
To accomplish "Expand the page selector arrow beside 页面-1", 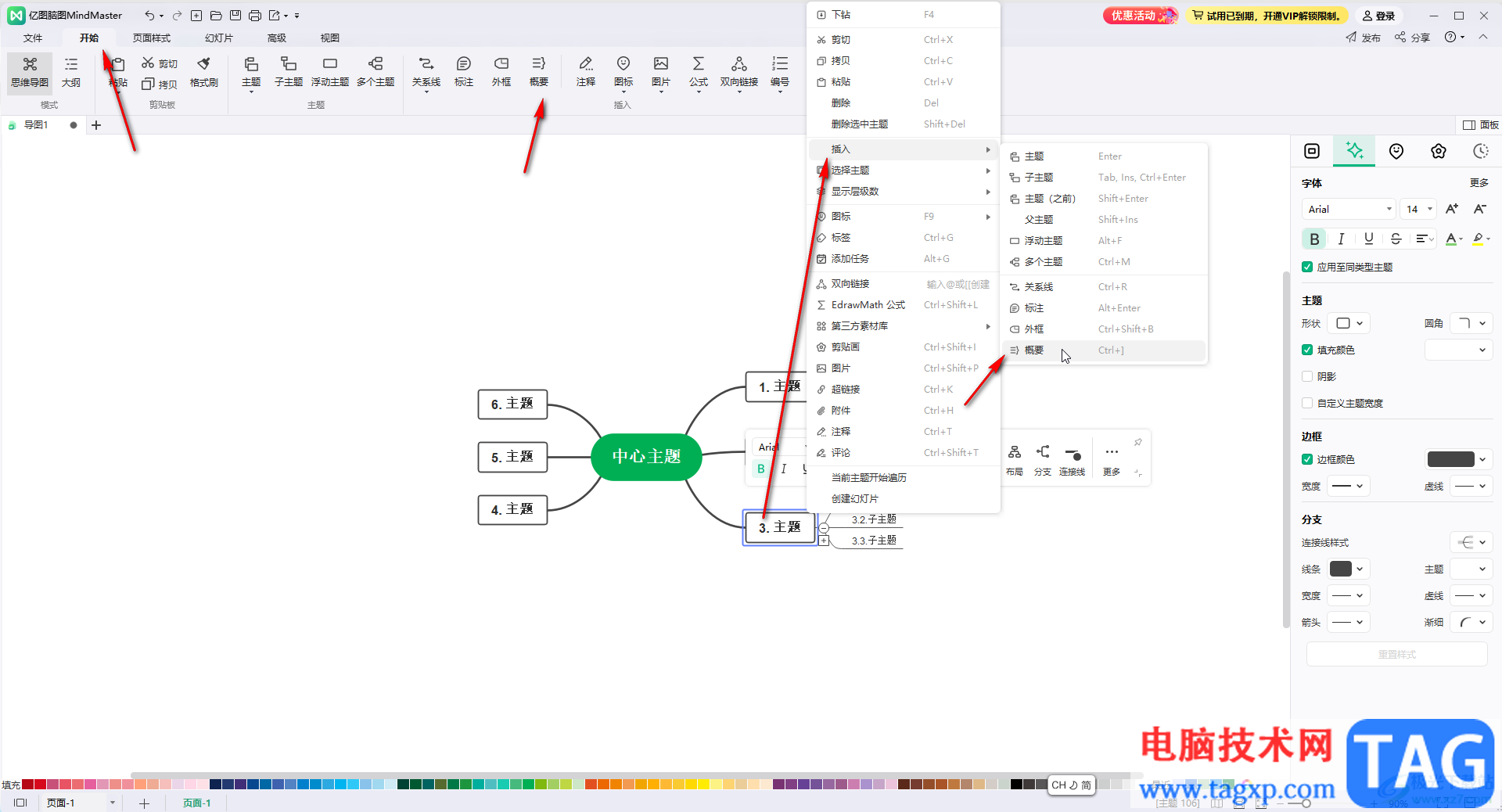I will (x=113, y=803).
